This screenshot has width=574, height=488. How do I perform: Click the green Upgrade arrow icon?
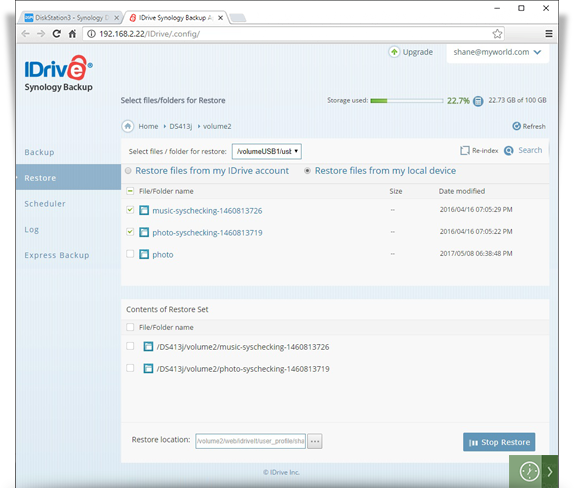pyautogui.click(x=394, y=52)
